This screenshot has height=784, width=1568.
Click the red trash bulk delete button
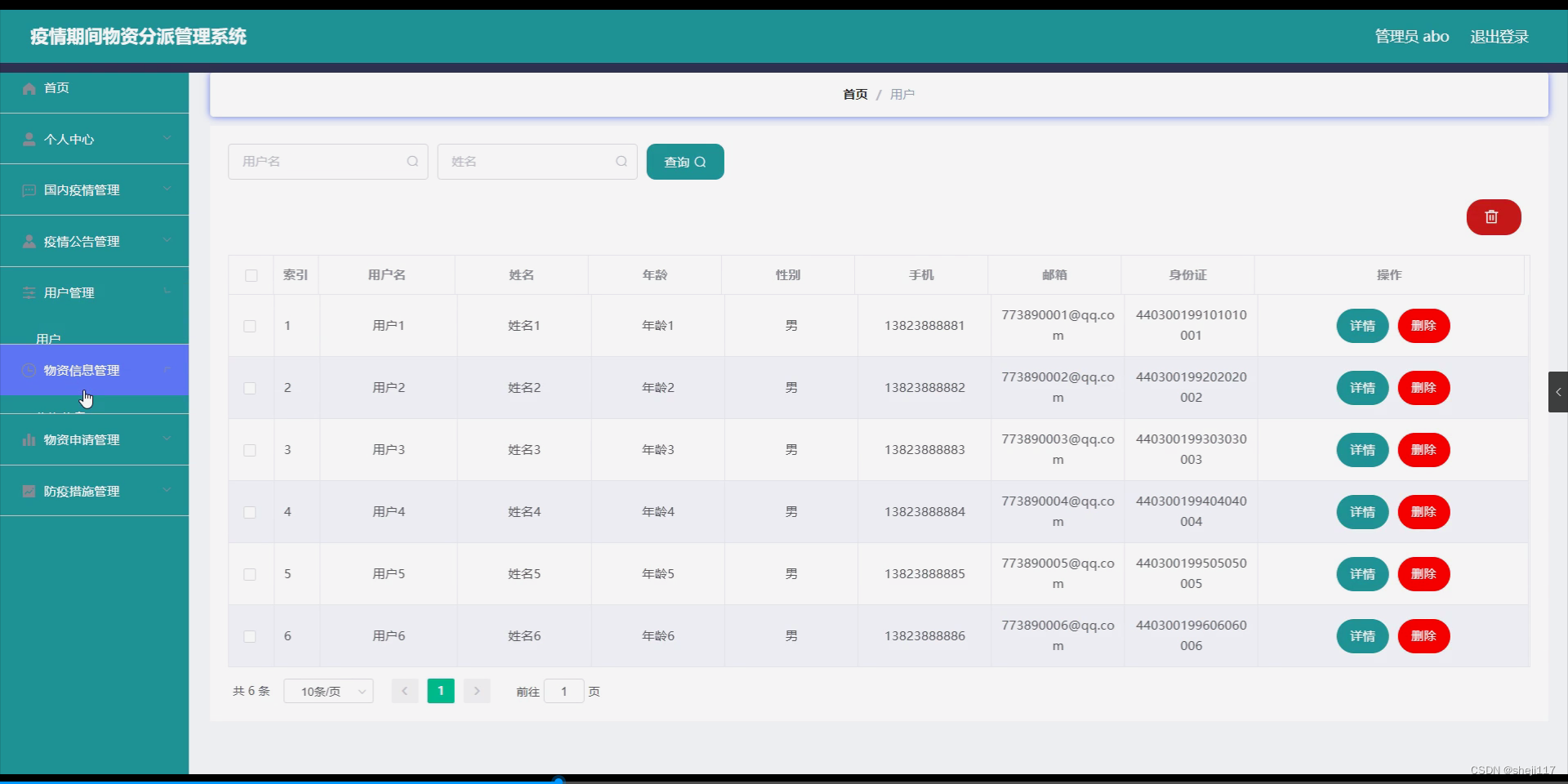click(1493, 217)
